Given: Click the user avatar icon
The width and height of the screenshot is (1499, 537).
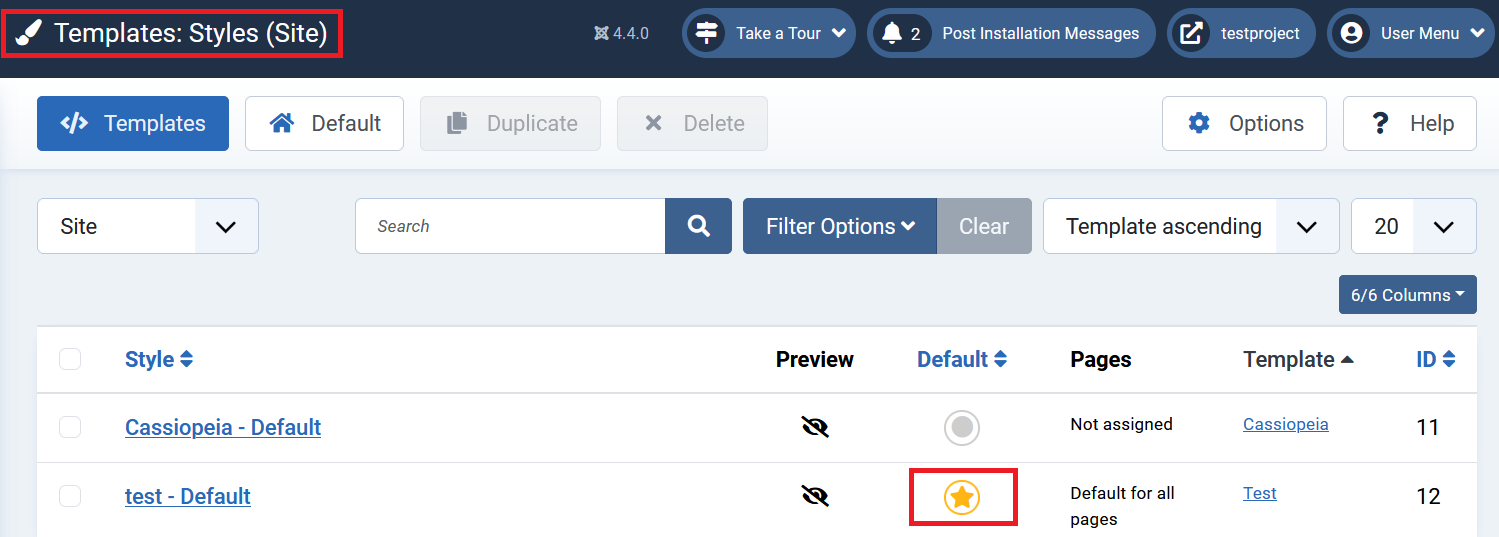Looking at the screenshot, I should [1352, 33].
